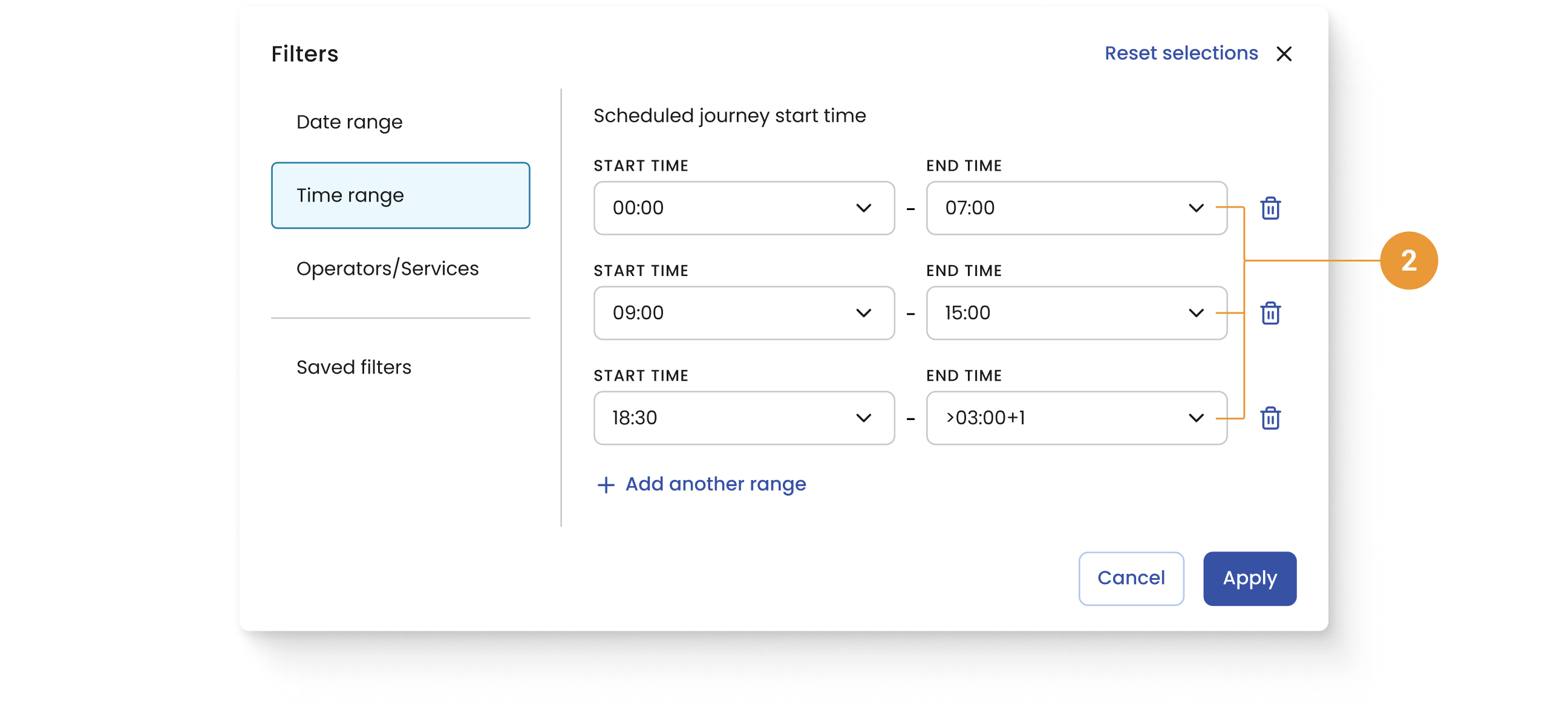This screenshot has width=1568, height=727.
Task: Open the 00:00 start time dropdown
Action: click(x=743, y=208)
